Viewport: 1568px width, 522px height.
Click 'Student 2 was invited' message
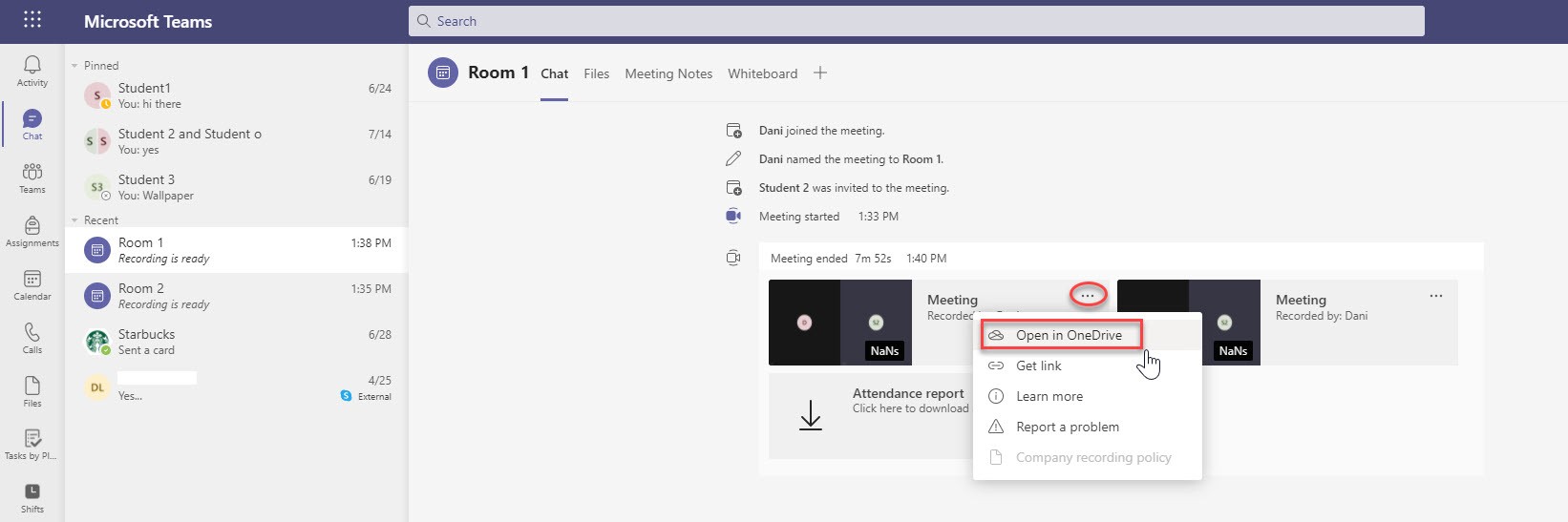point(854,188)
